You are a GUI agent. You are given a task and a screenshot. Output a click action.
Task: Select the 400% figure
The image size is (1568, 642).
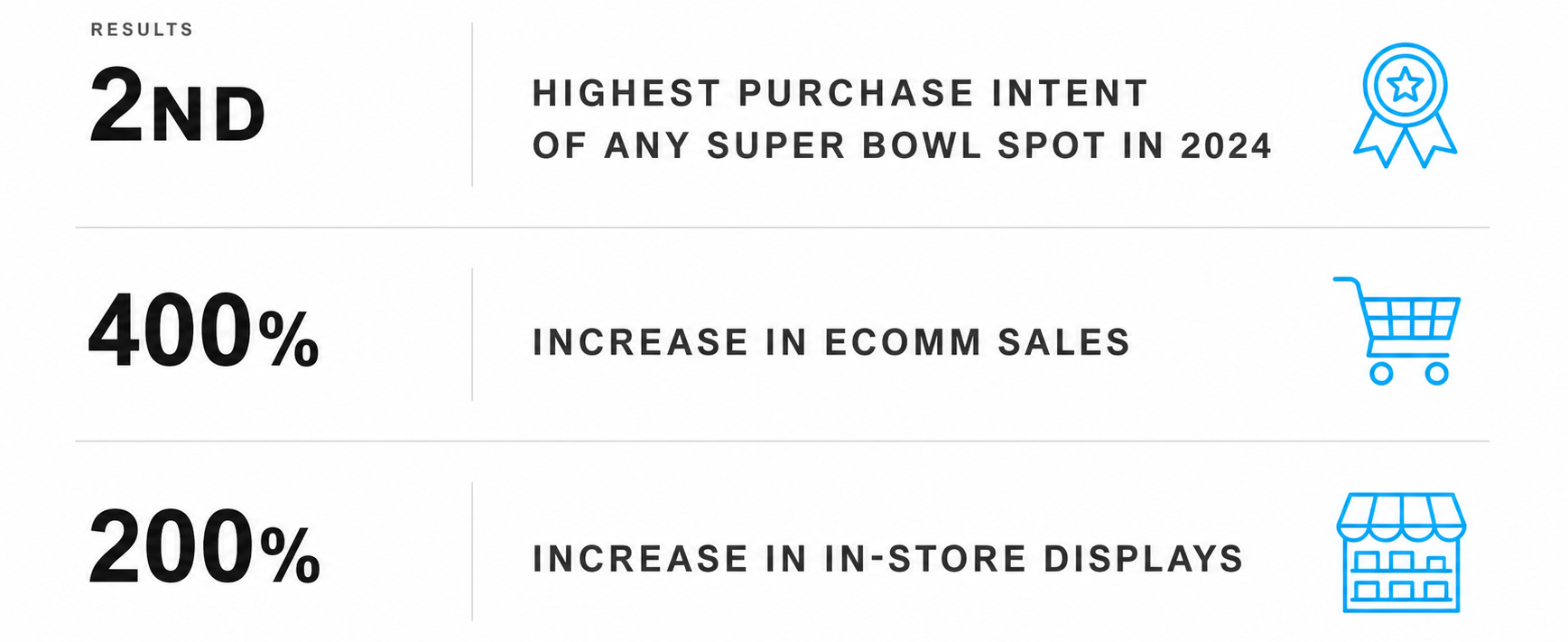[203, 331]
